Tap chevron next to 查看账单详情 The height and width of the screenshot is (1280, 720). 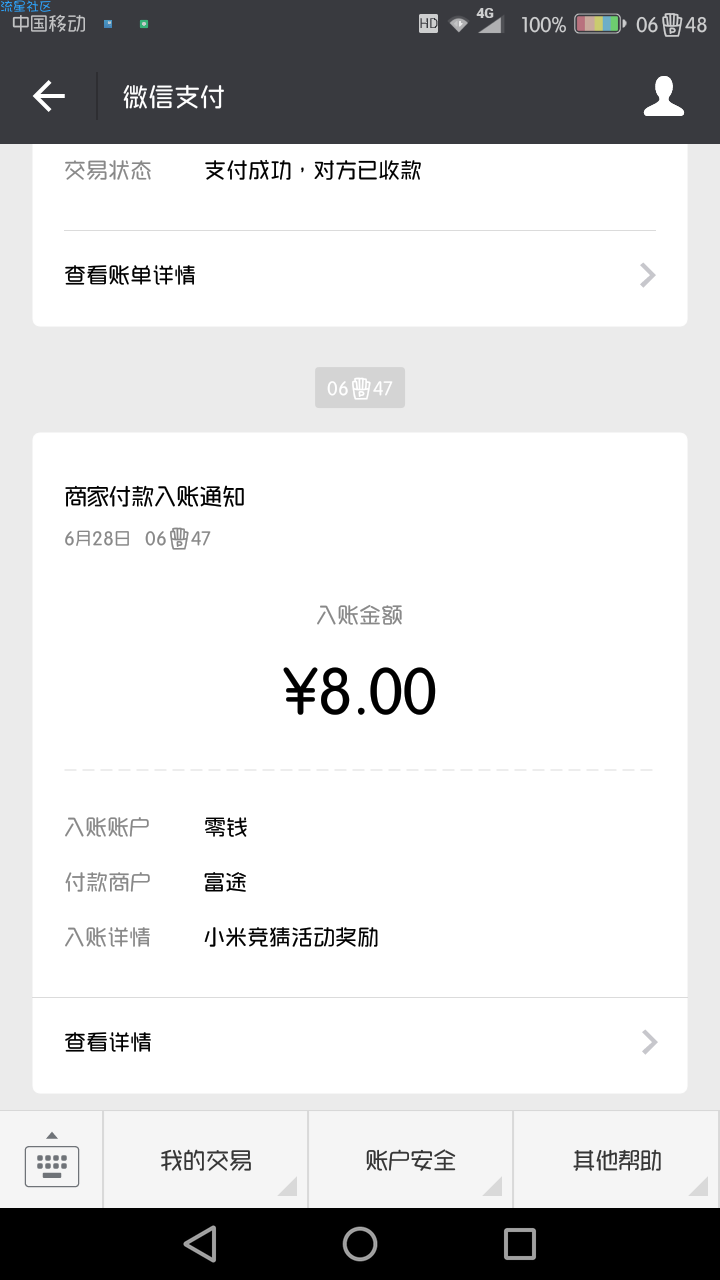648,275
